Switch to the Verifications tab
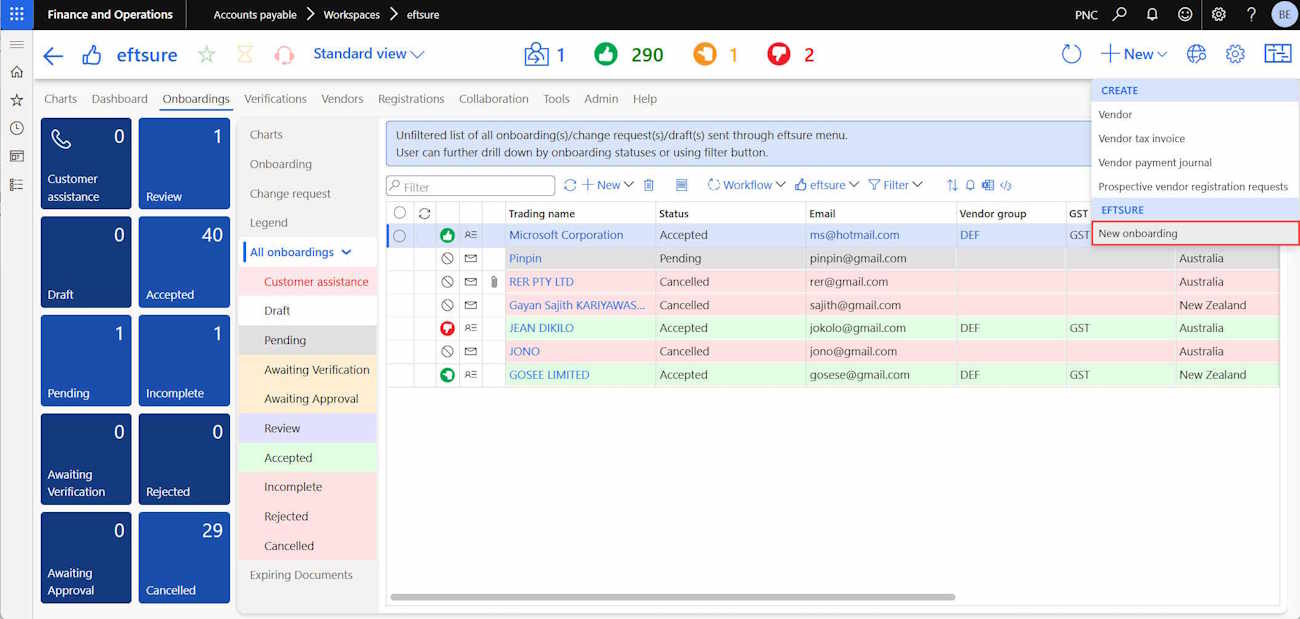Image resolution: width=1300 pixels, height=619 pixels. pyautogui.click(x=275, y=99)
